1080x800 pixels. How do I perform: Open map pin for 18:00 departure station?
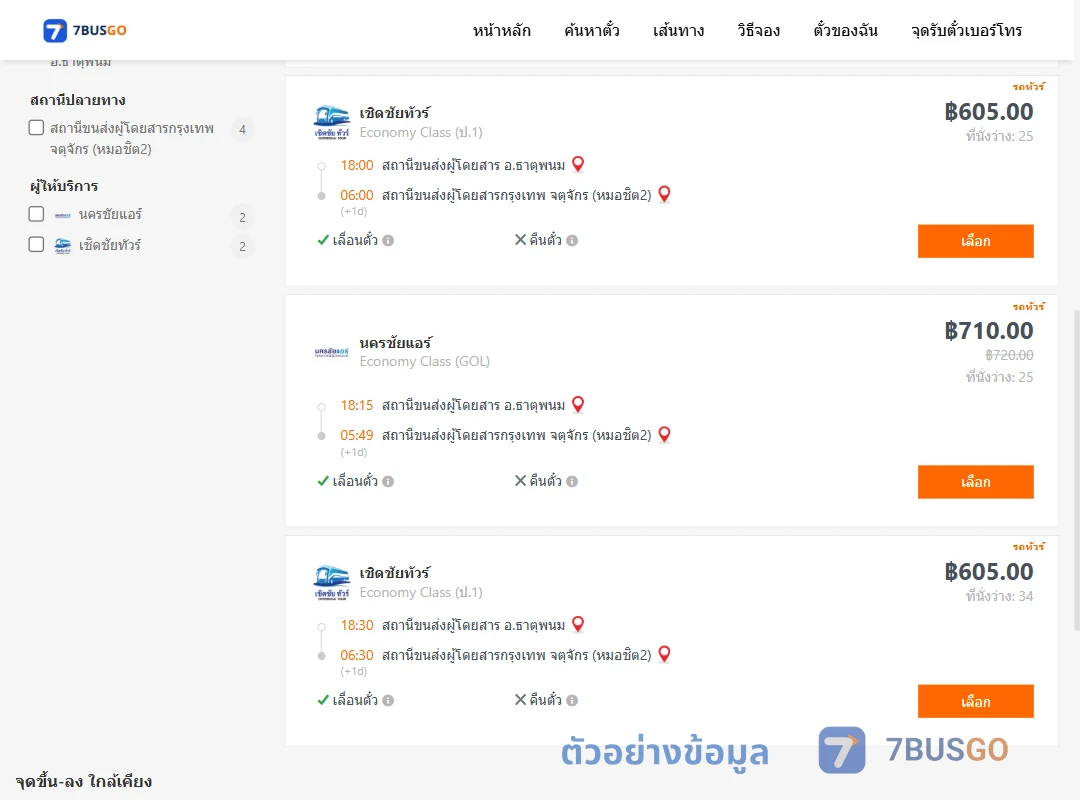tap(579, 164)
